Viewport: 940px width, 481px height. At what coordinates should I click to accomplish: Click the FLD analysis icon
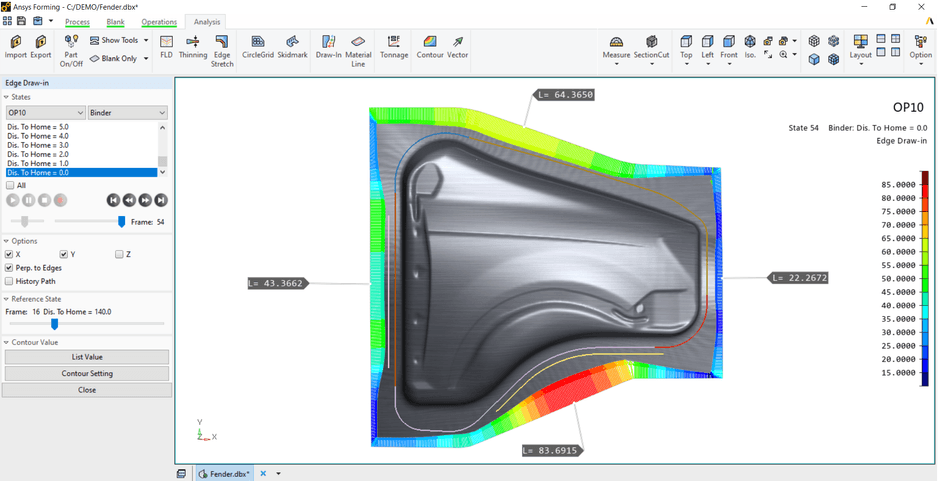(x=166, y=46)
